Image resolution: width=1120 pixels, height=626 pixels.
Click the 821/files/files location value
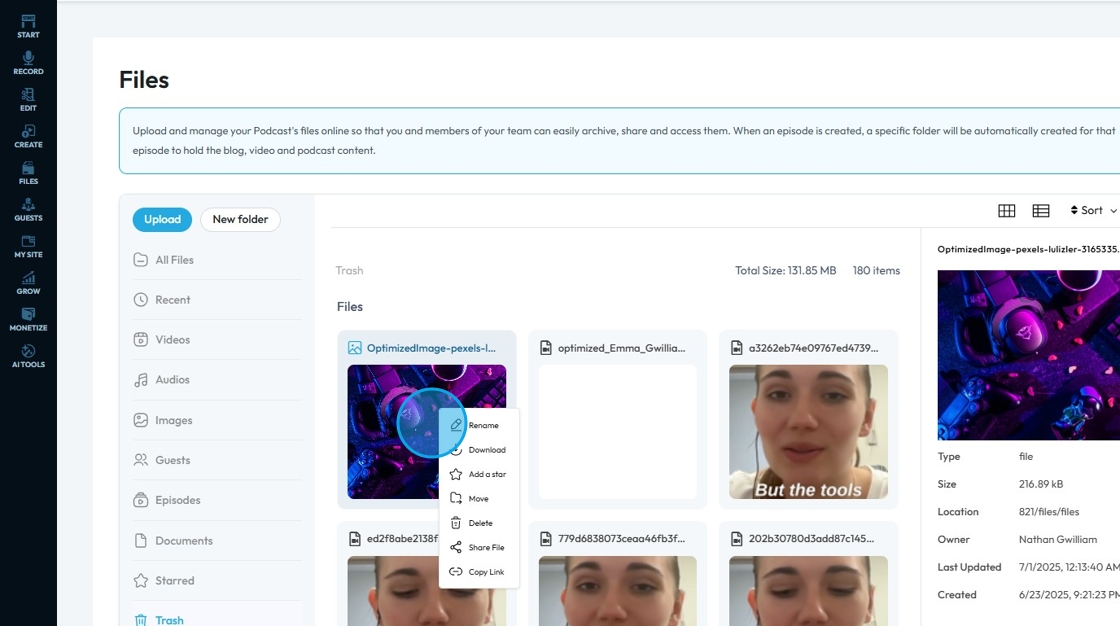pyautogui.click(x=1049, y=512)
